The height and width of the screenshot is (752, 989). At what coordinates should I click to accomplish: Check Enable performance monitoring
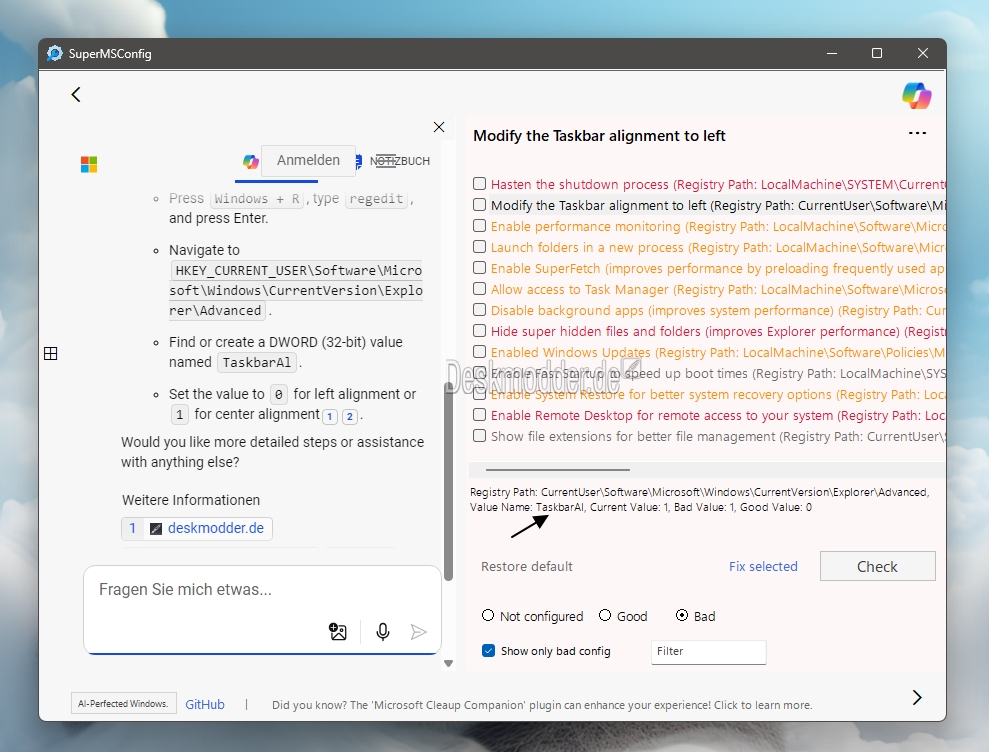(x=479, y=226)
